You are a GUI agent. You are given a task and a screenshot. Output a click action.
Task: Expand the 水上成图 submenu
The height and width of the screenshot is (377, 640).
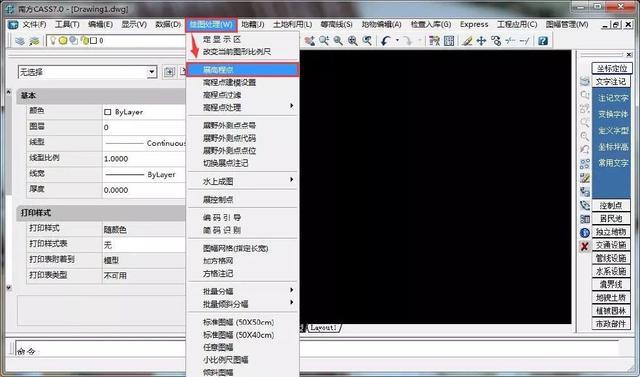pyautogui.click(x=242, y=181)
